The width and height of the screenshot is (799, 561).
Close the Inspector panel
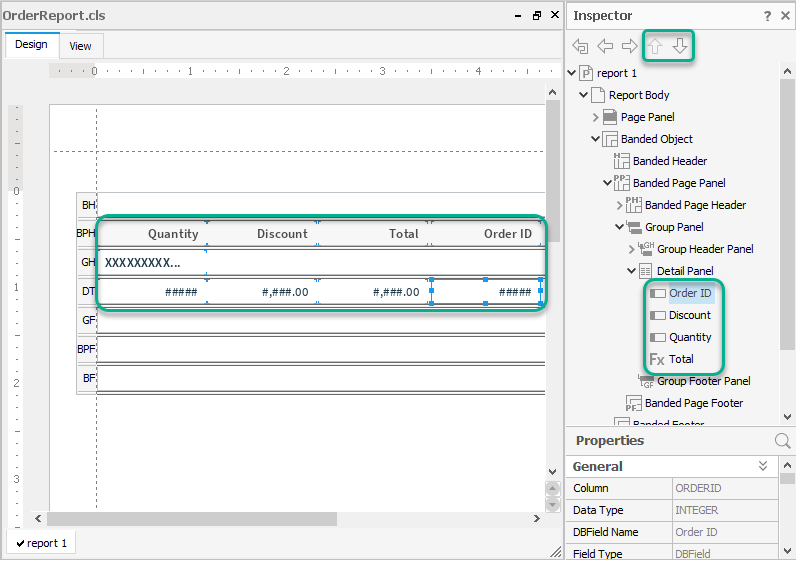coord(785,16)
